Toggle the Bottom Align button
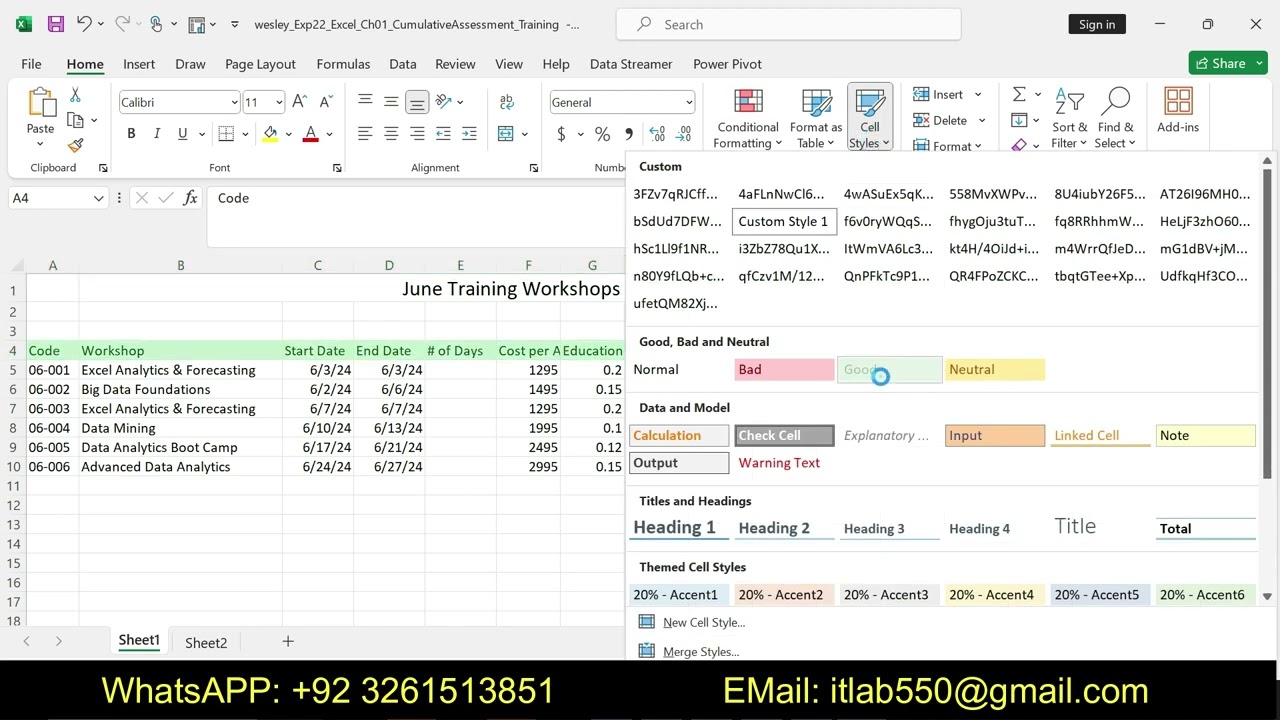The width and height of the screenshot is (1280, 720). point(417,101)
